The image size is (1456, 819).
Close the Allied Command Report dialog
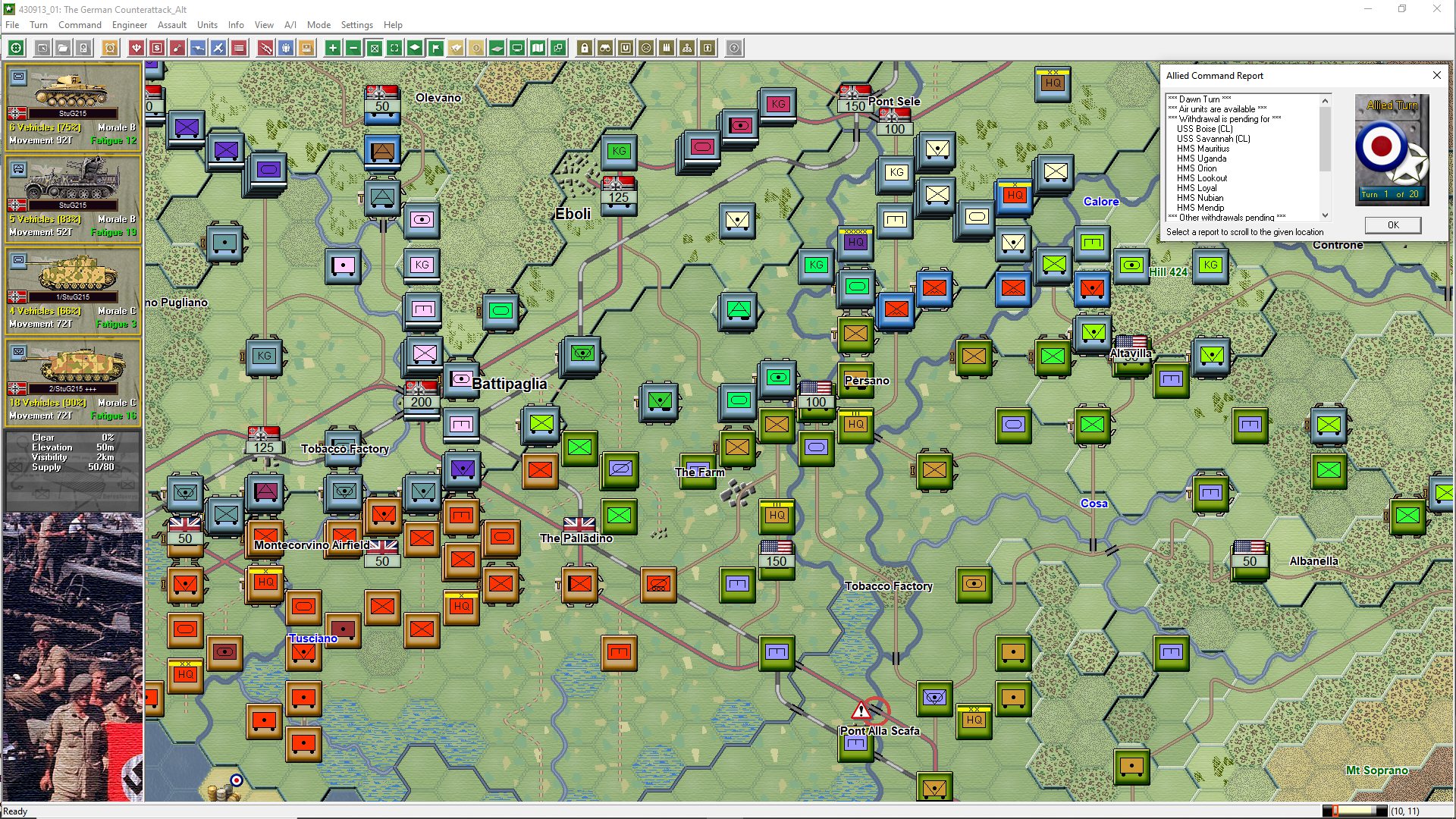(x=1436, y=75)
